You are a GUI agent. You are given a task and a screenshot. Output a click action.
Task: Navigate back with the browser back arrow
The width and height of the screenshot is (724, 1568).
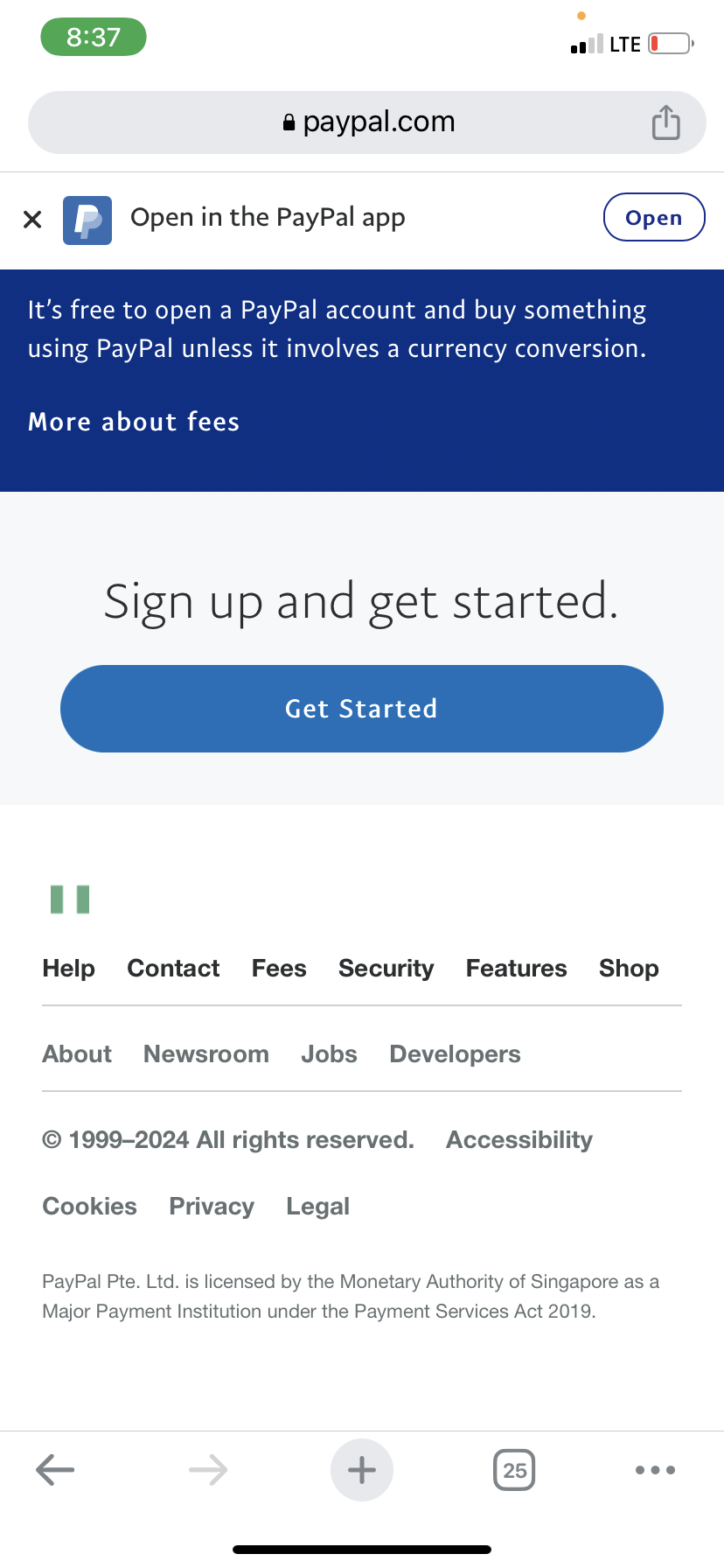[x=55, y=1470]
